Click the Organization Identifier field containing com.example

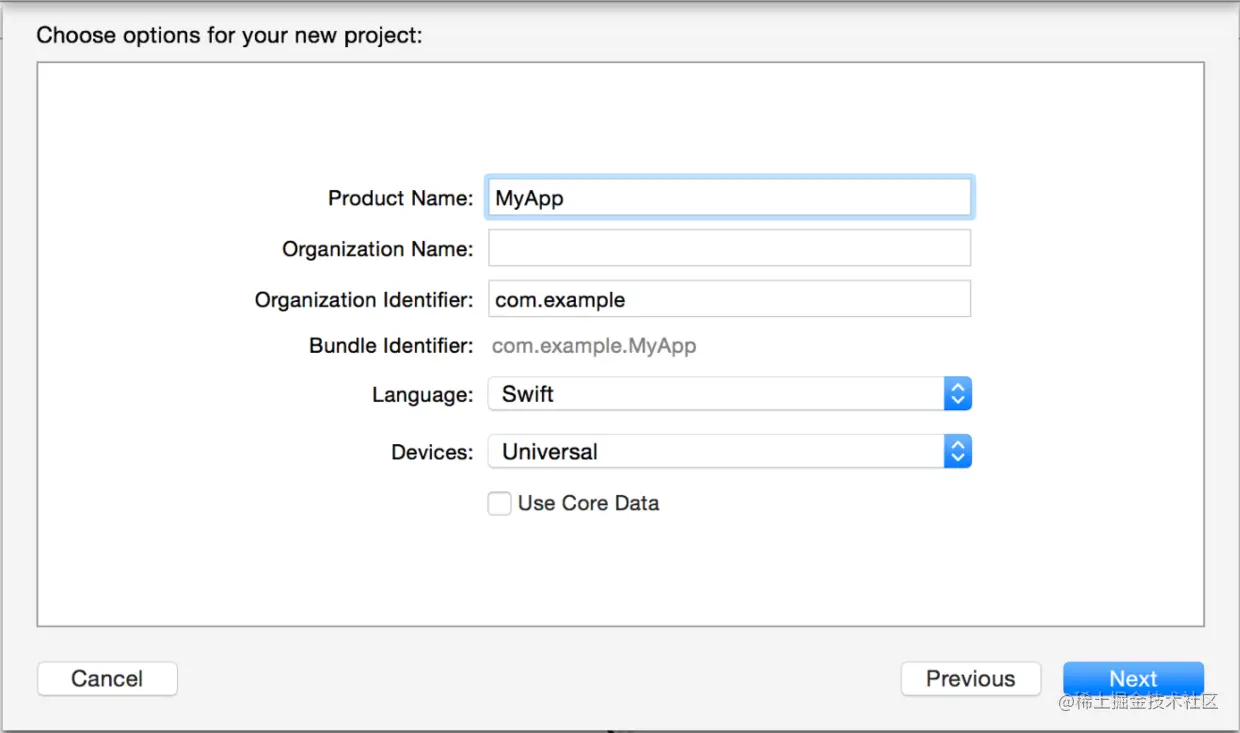(728, 299)
